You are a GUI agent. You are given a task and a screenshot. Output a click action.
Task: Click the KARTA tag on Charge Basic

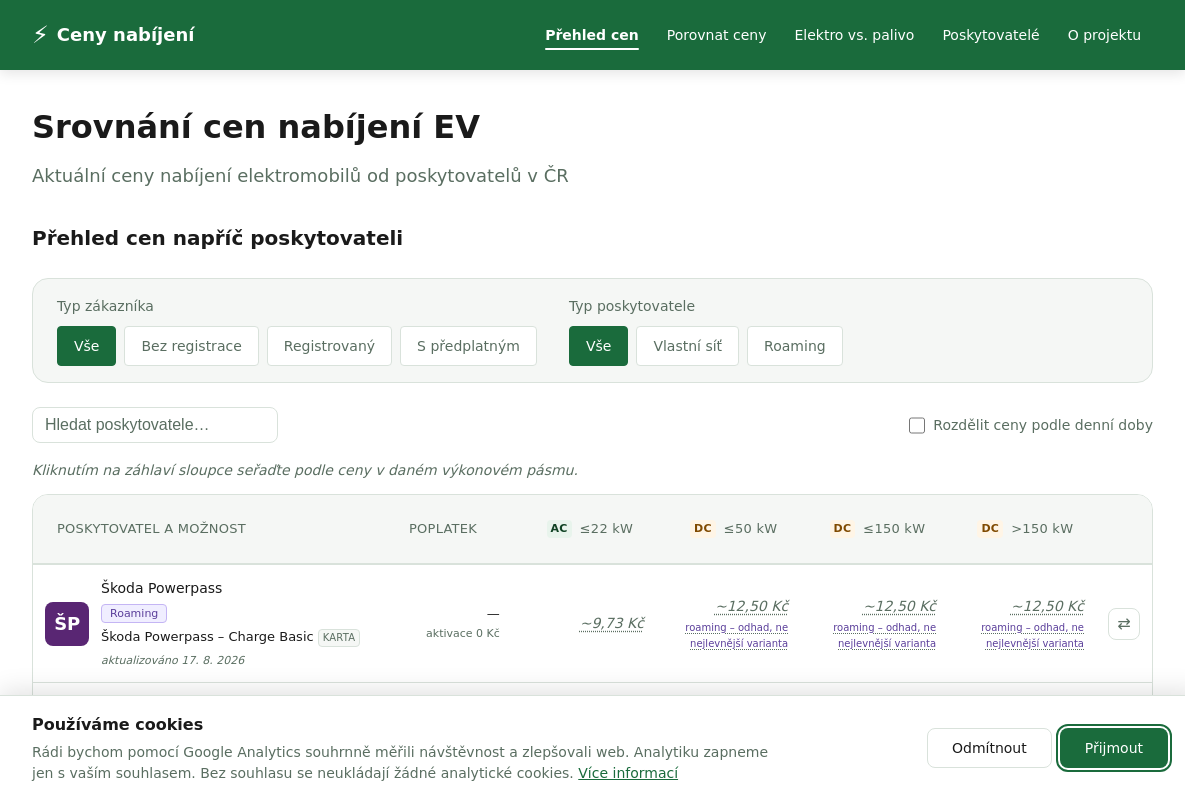(x=339, y=637)
